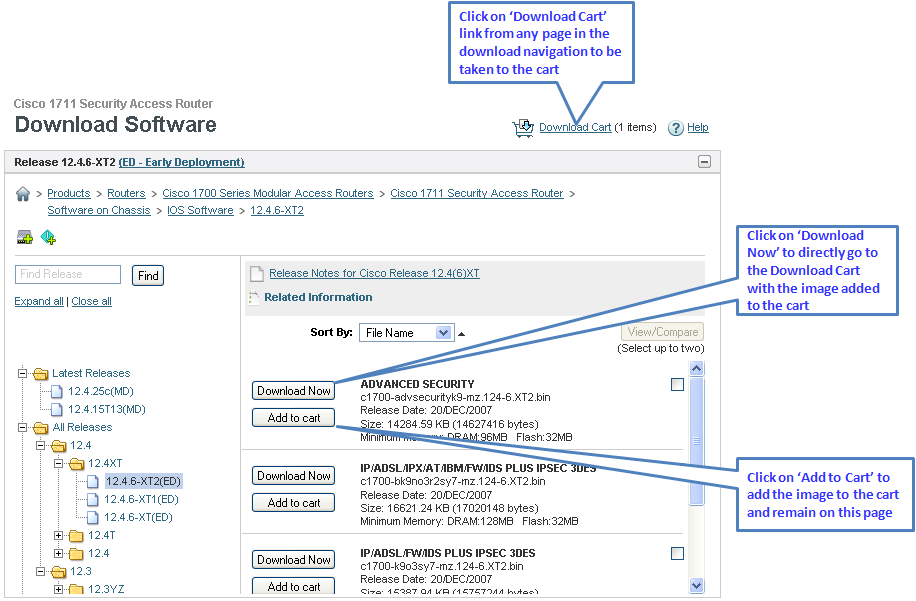Expand the nested 12.4 subfolder node
The height and width of the screenshot is (601, 916).
coord(58,553)
